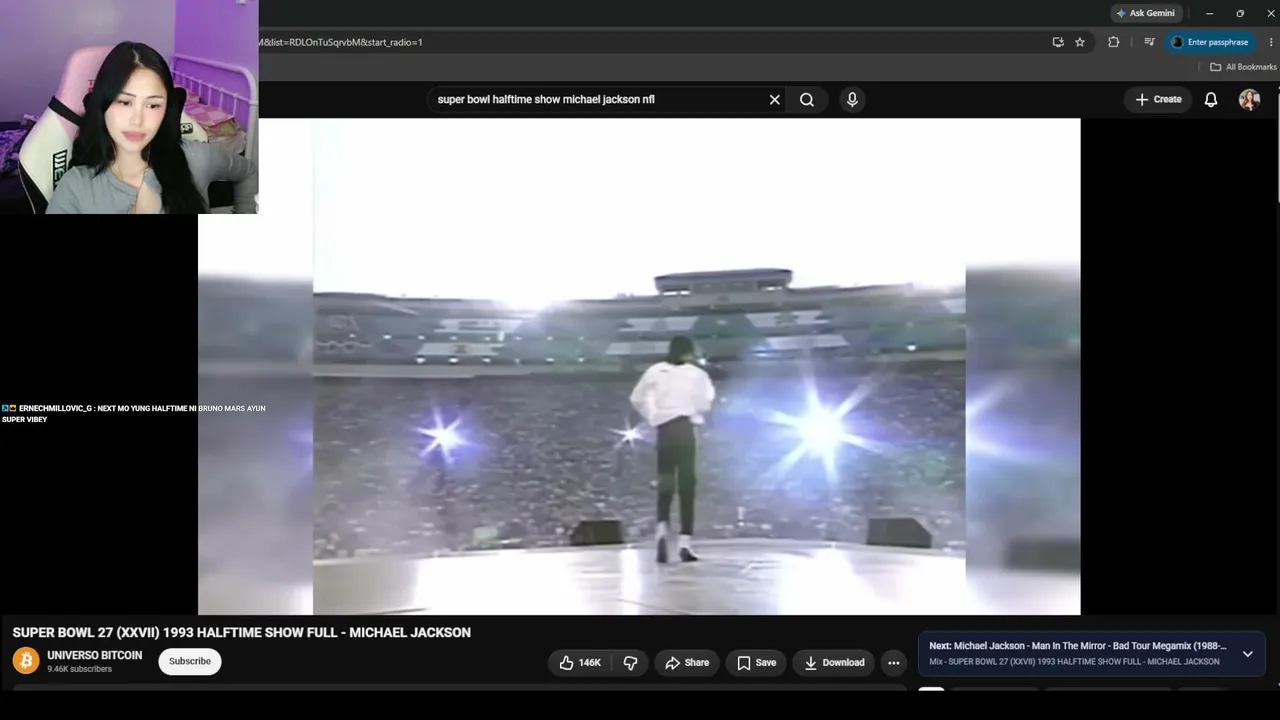Click the webcam overlay of the streamer
1280x720 pixels.
click(x=129, y=107)
